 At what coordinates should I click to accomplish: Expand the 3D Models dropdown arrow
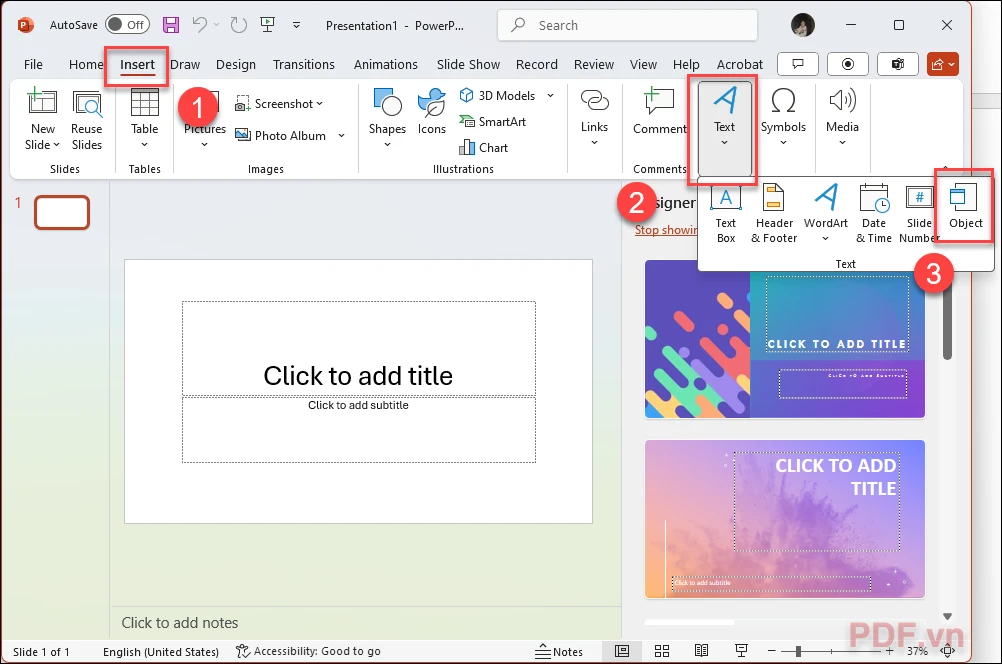550,95
